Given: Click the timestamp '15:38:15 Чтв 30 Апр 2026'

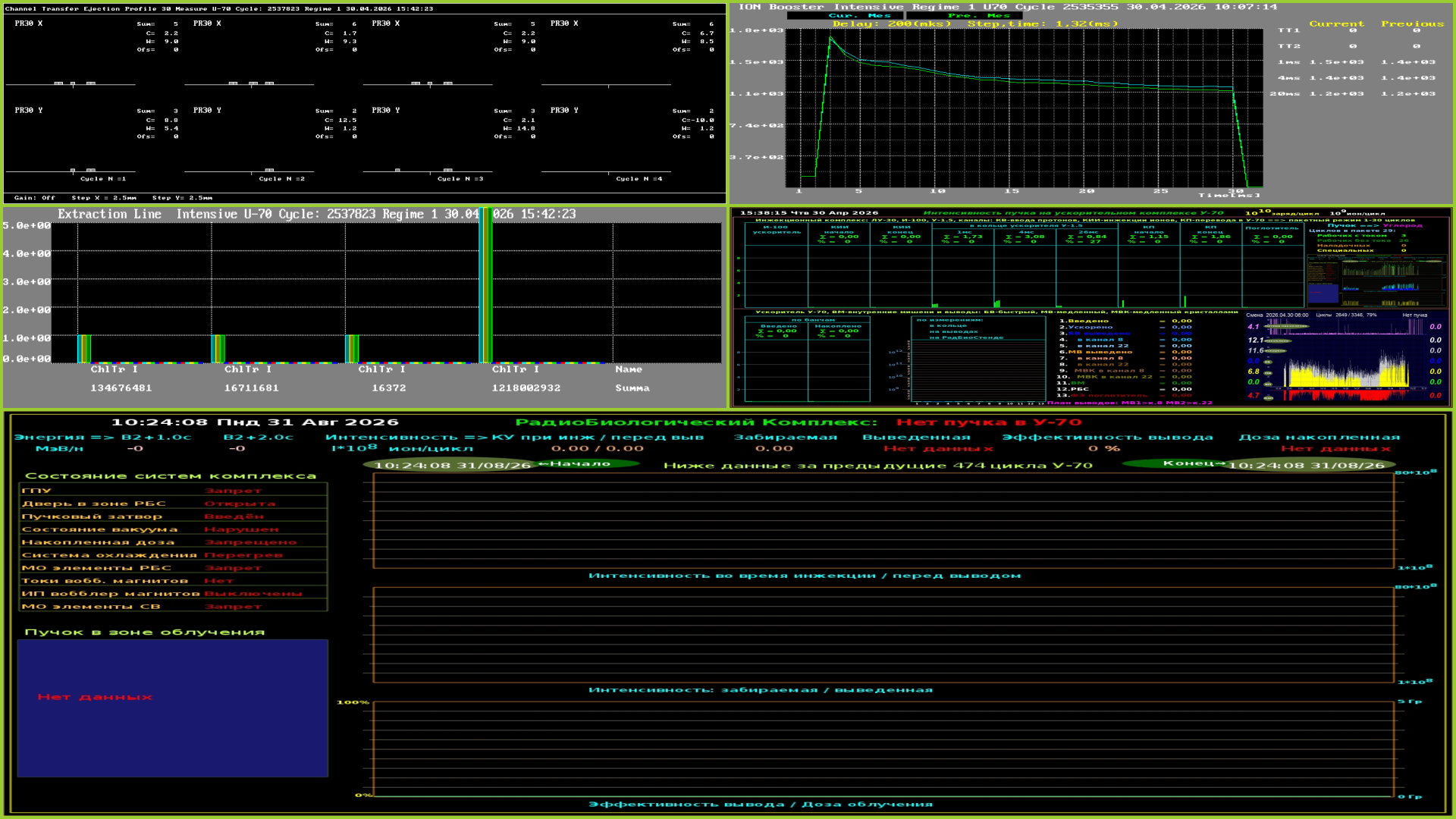Looking at the screenshot, I should (x=809, y=213).
